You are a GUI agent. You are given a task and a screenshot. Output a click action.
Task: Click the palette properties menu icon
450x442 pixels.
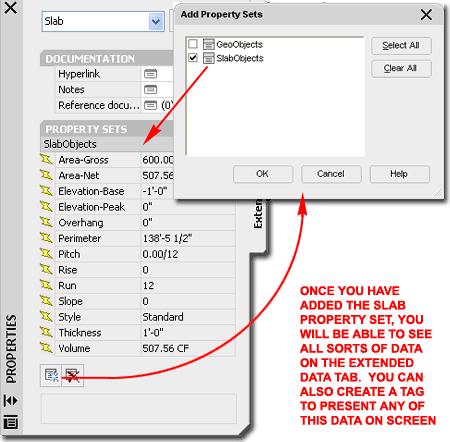11,422
